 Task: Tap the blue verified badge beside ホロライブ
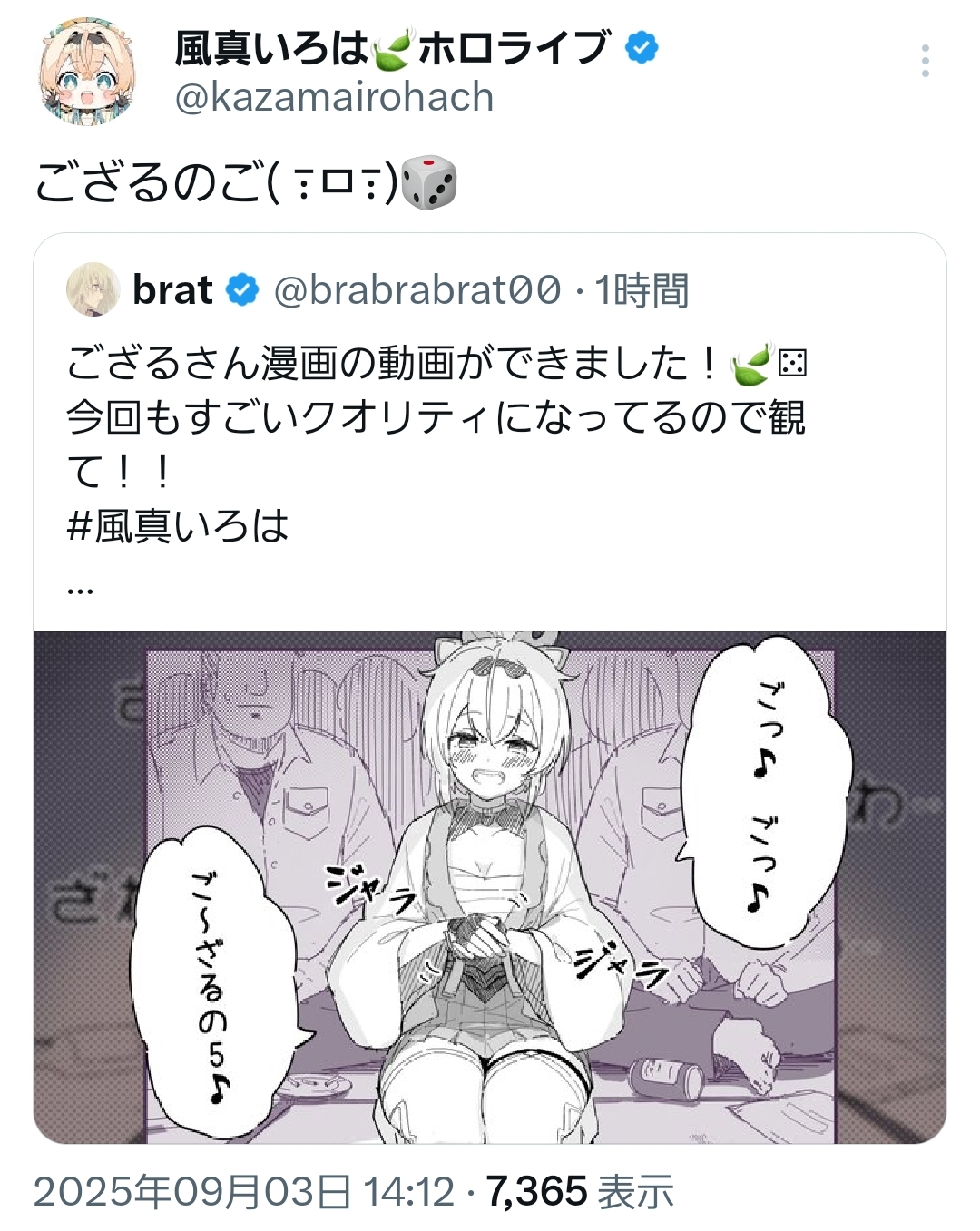pos(642,48)
